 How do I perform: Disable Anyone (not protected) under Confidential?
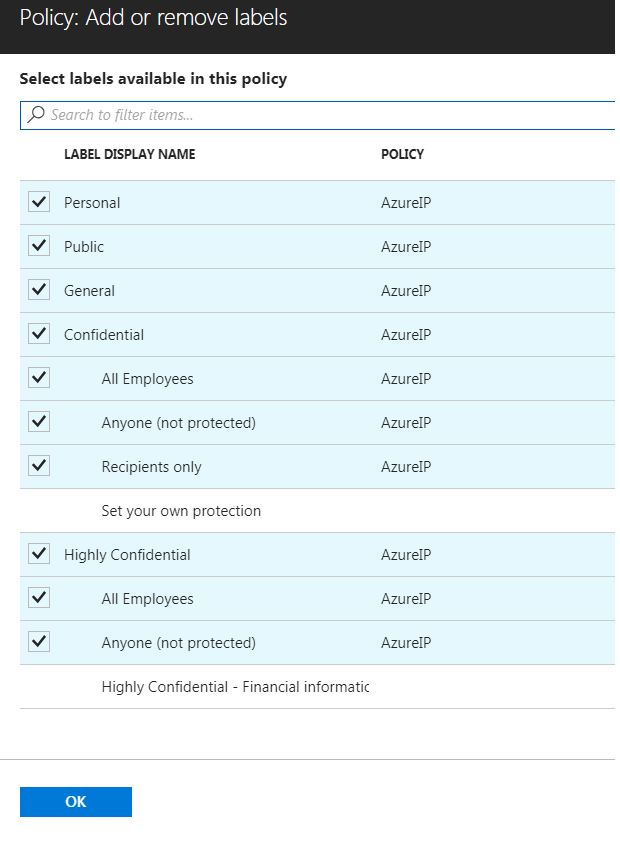click(38, 422)
